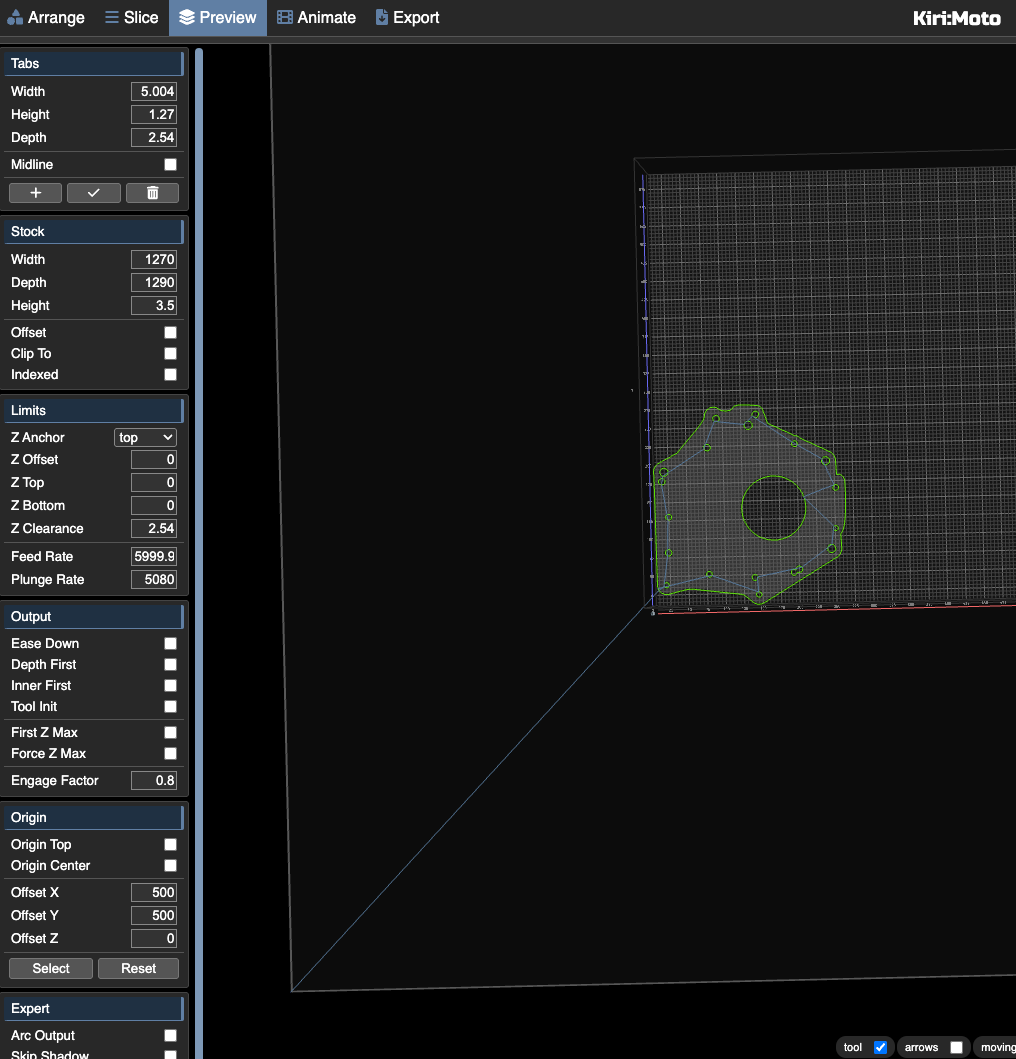Enable the Midline checkbox
Screen dimensions: 1016x1059
point(170,165)
